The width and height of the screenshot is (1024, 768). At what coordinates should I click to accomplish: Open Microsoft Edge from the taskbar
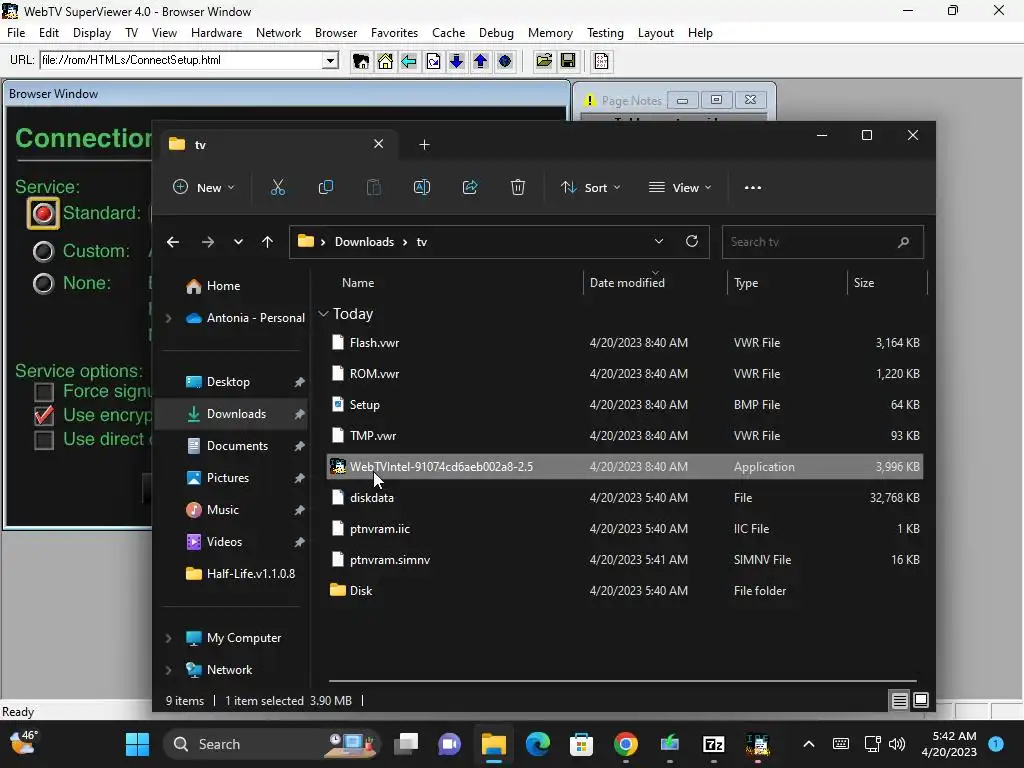537,744
